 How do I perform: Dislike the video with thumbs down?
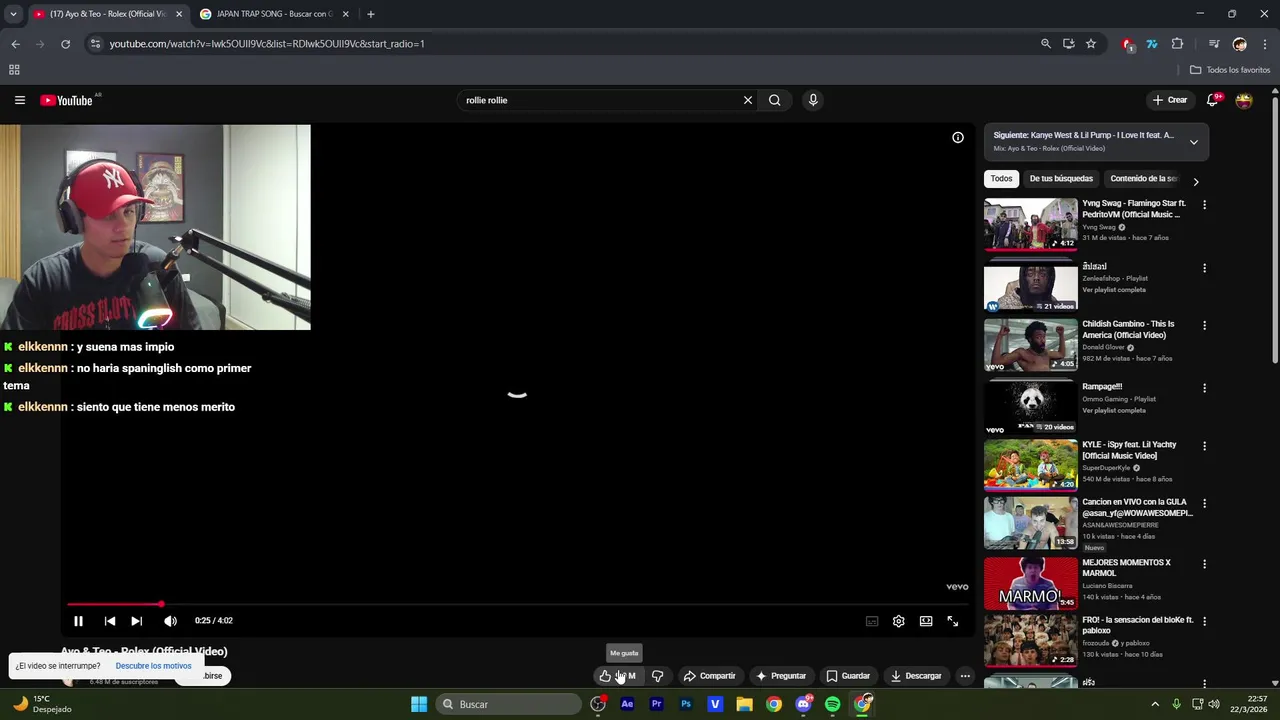[x=657, y=676]
